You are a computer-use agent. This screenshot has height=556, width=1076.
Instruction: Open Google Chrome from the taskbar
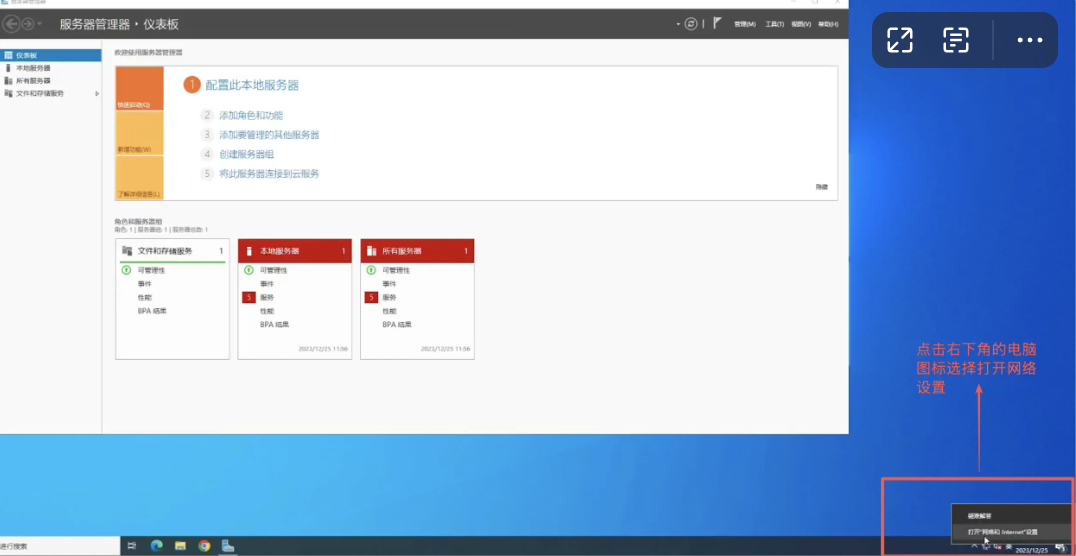[204, 546]
